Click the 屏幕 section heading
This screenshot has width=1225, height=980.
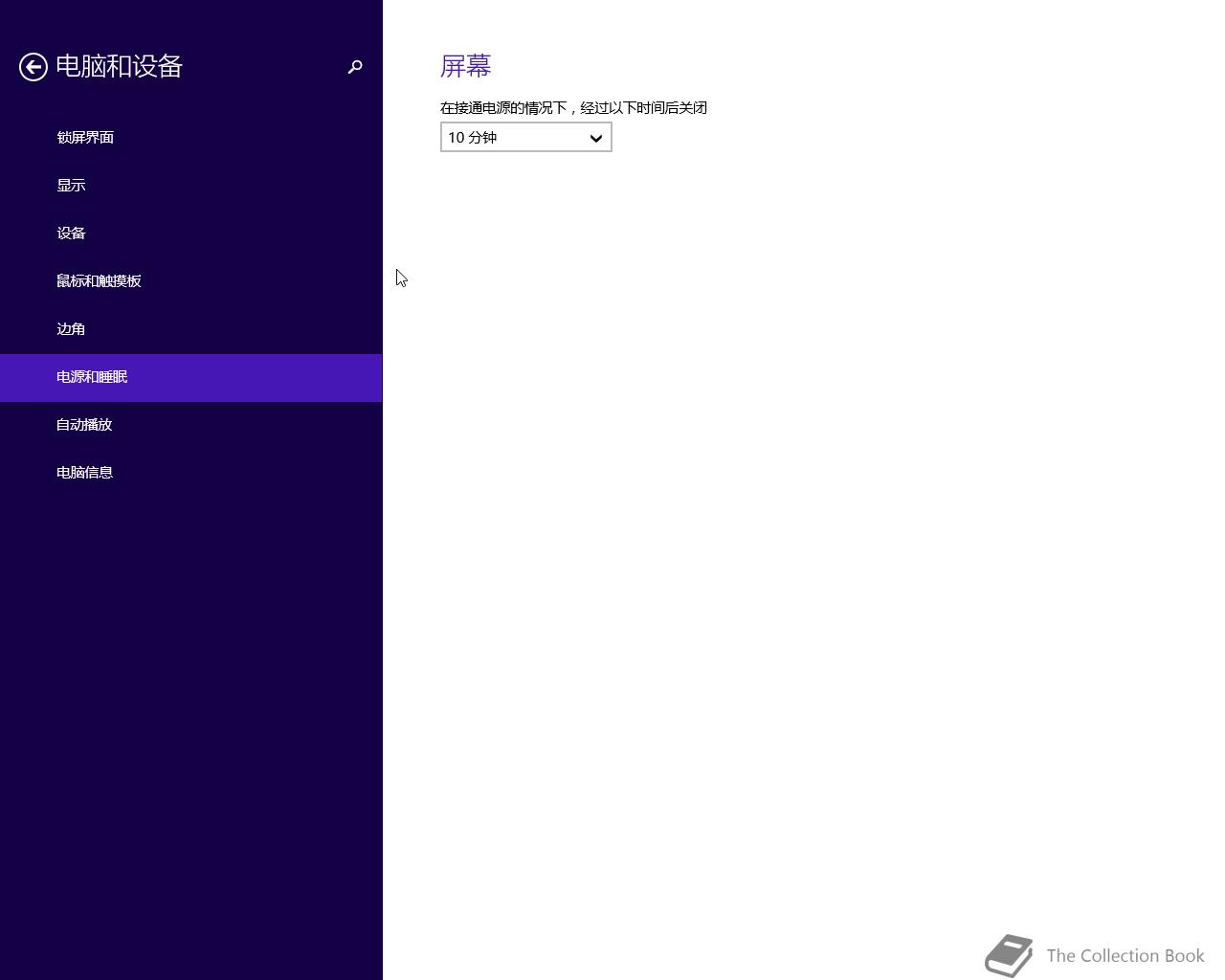coord(466,66)
